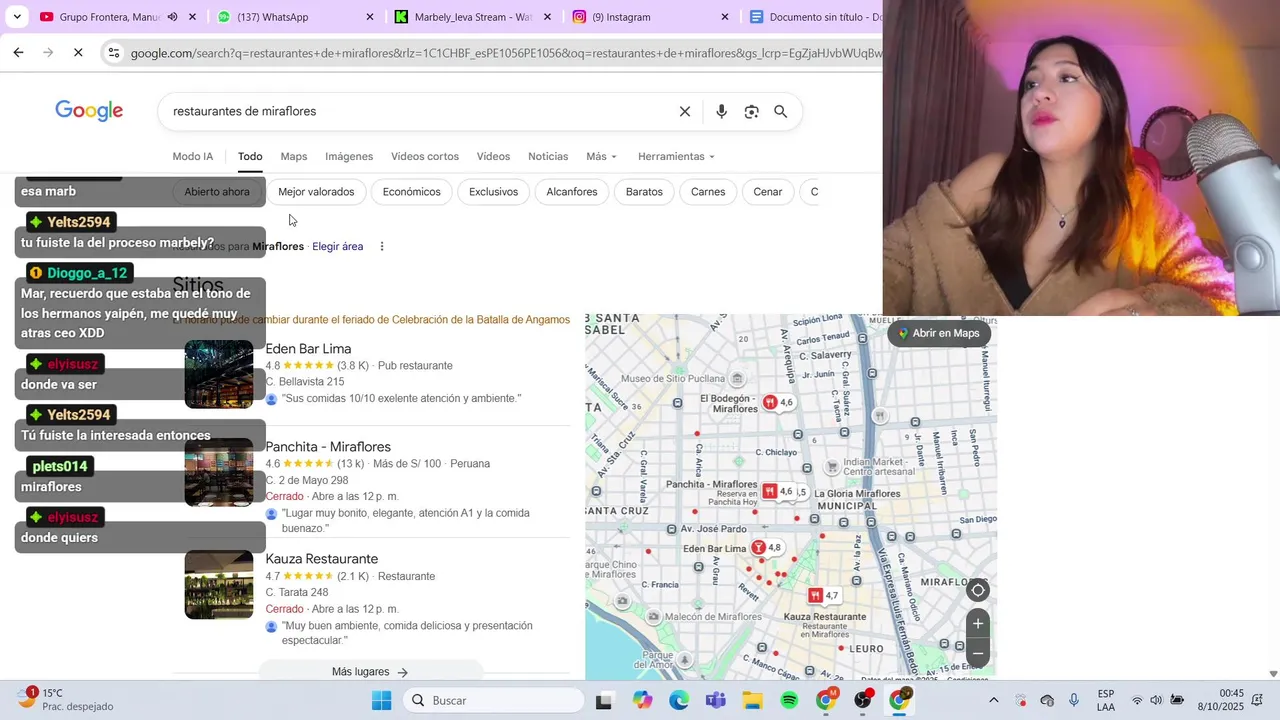
Task: Toggle the Baratos filter chip
Action: (644, 192)
